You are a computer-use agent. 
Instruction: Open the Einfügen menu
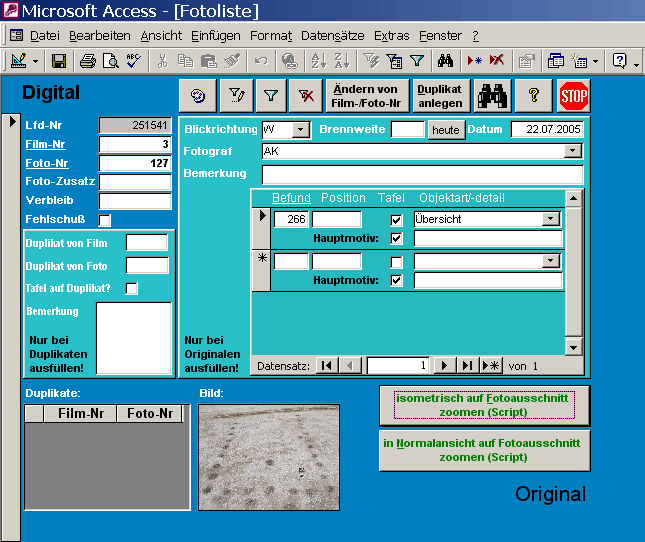click(216, 35)
